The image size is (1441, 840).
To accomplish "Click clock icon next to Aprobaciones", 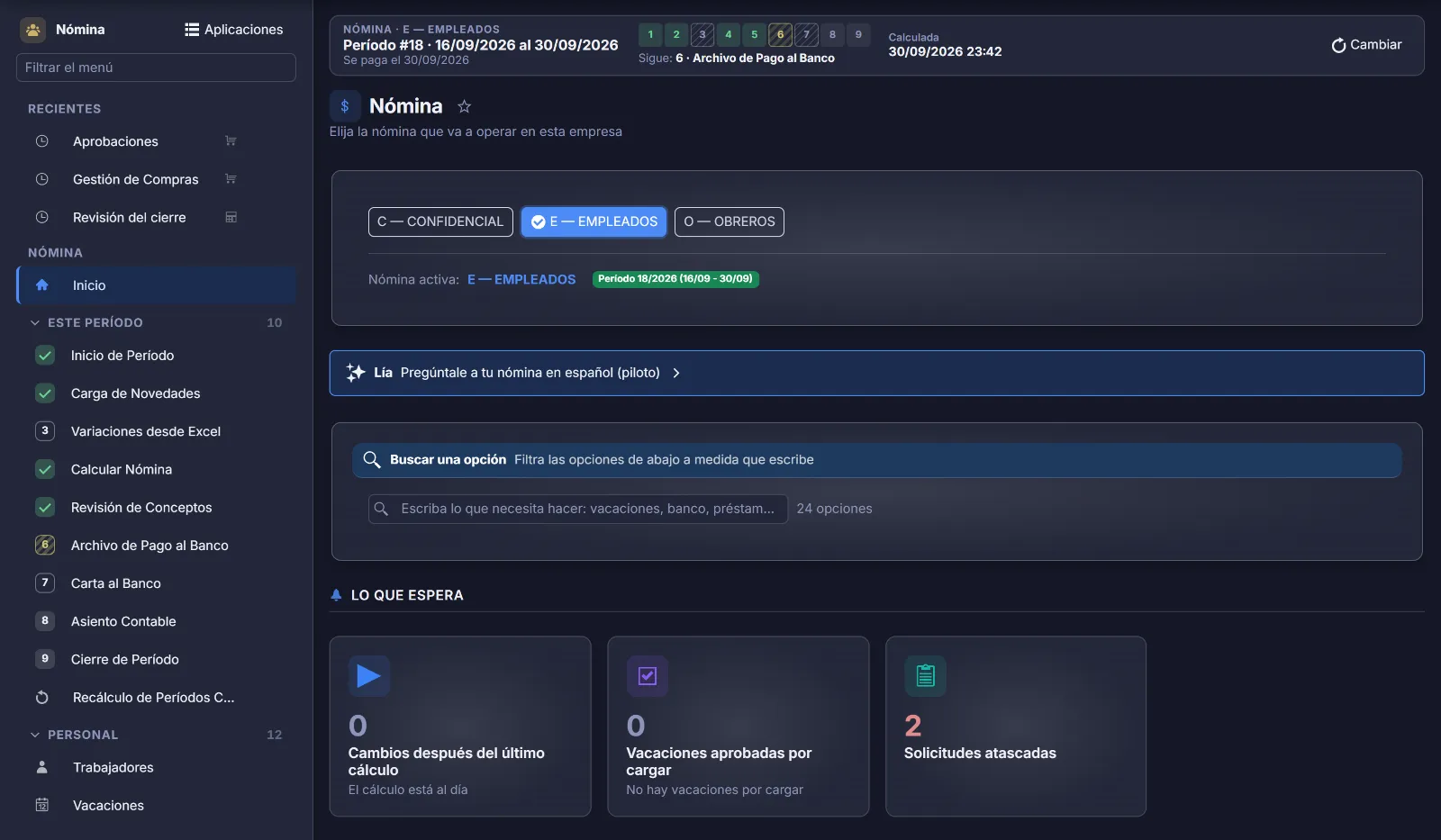I will coord(41,141).
